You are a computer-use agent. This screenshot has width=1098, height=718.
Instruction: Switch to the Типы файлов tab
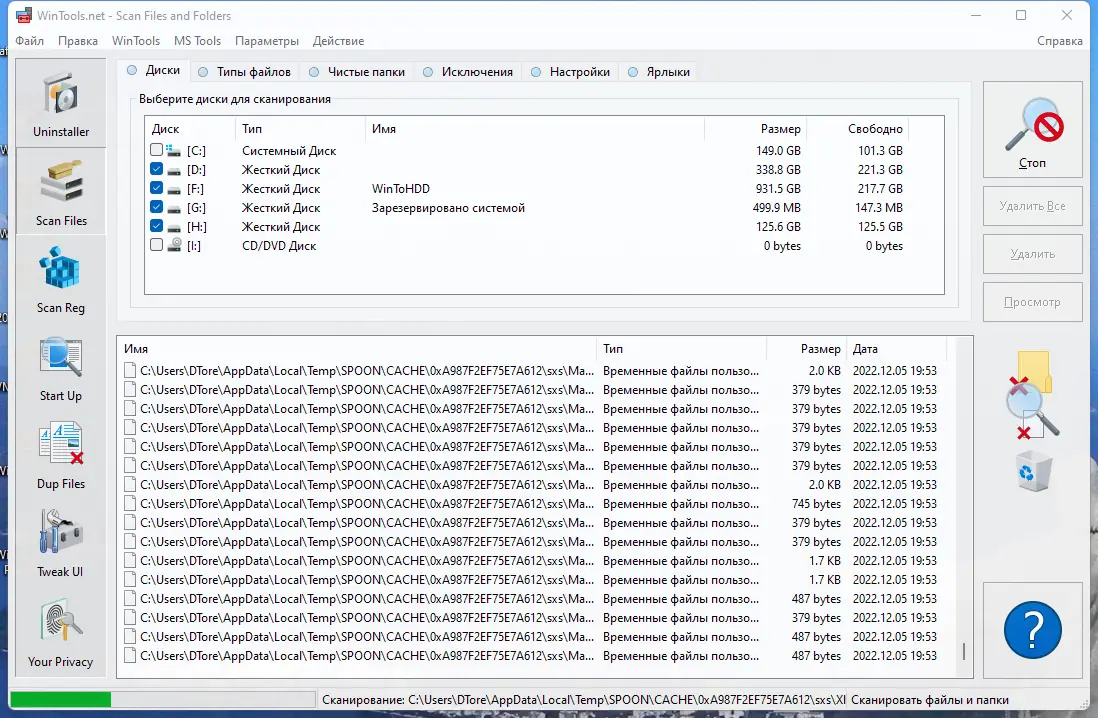tap(244, 71)
